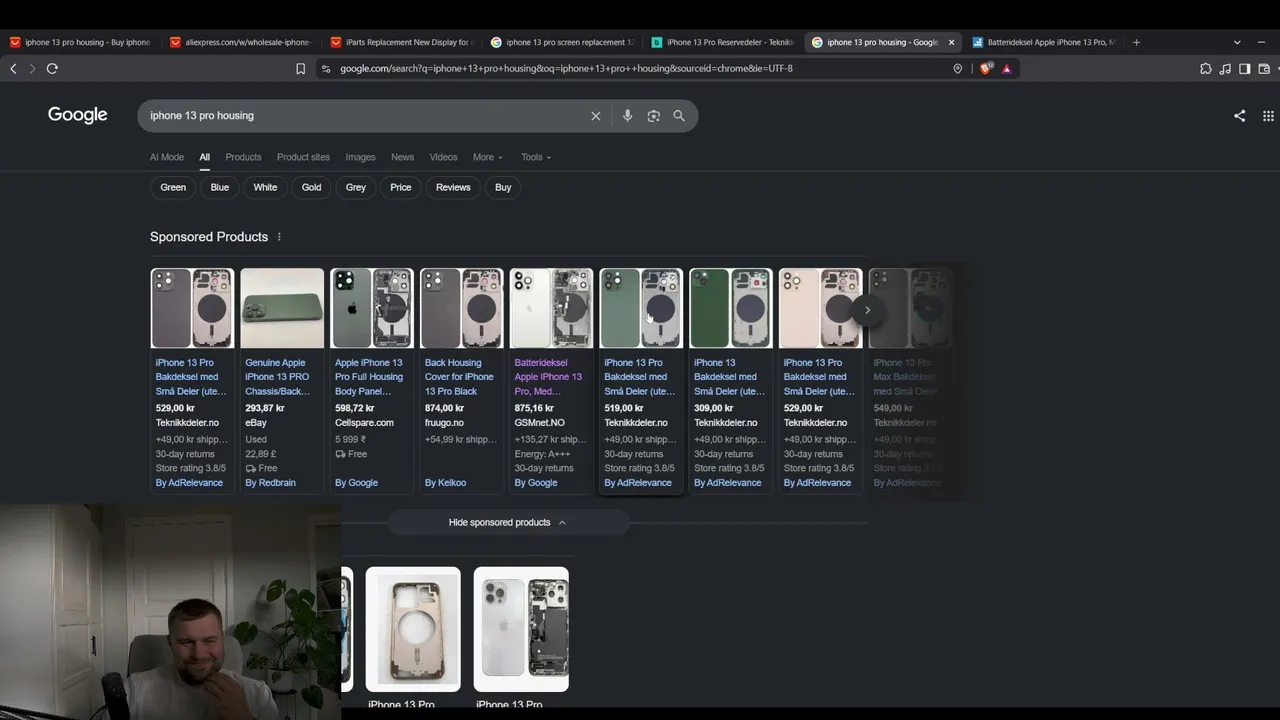Click the location permission icon in address bar

[957, 69]
